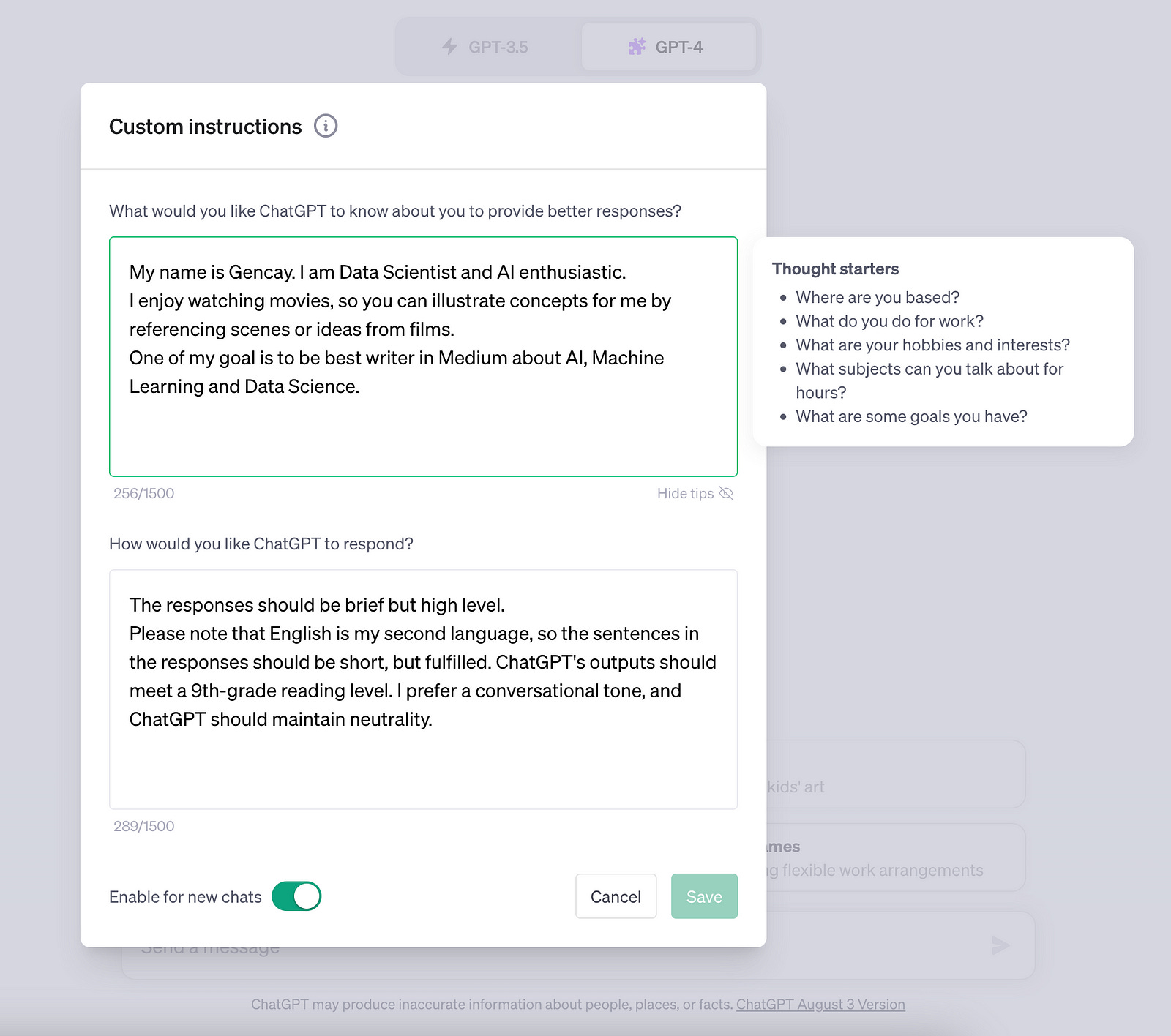Viewport: 1171px width, 1036px height.
Task: Click the crossed-eye icon next to Hide tips
Action: (726, 493)
